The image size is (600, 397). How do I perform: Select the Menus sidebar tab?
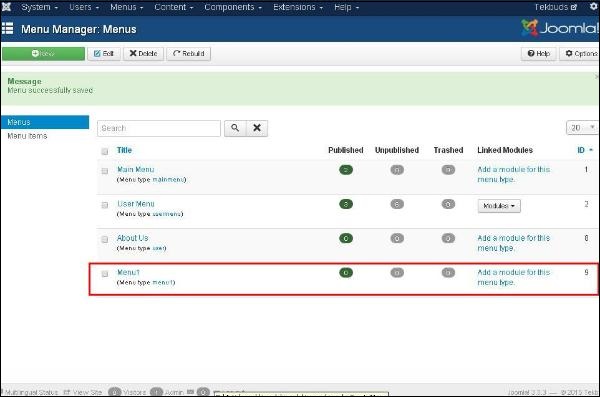click(x=45, y=122)
